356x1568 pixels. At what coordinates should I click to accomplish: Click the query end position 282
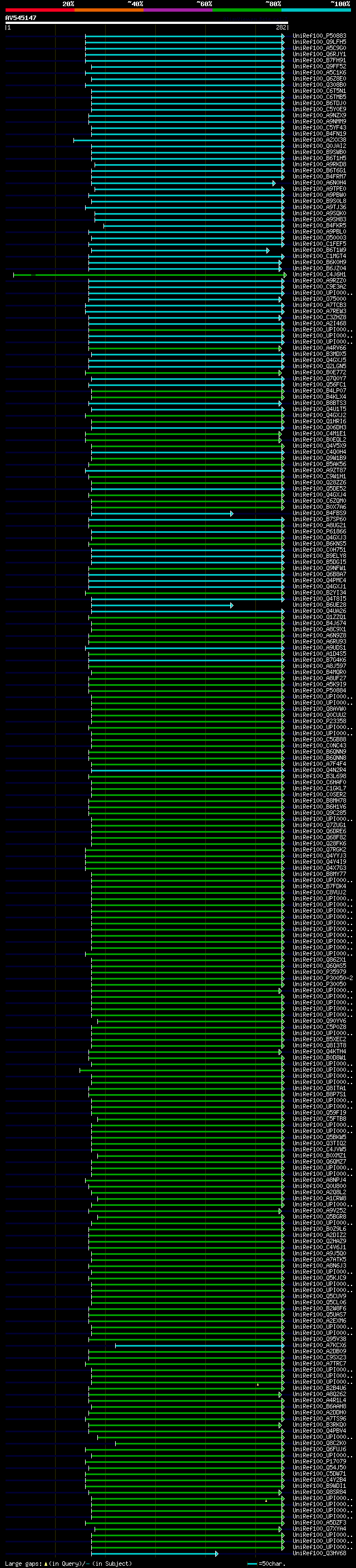[281, 27]
